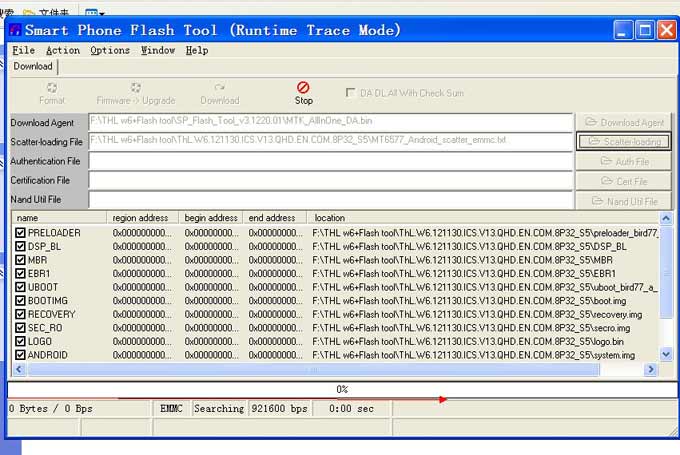Uncheck the UBOOT partition checkbox

click(x=20, y=287)
